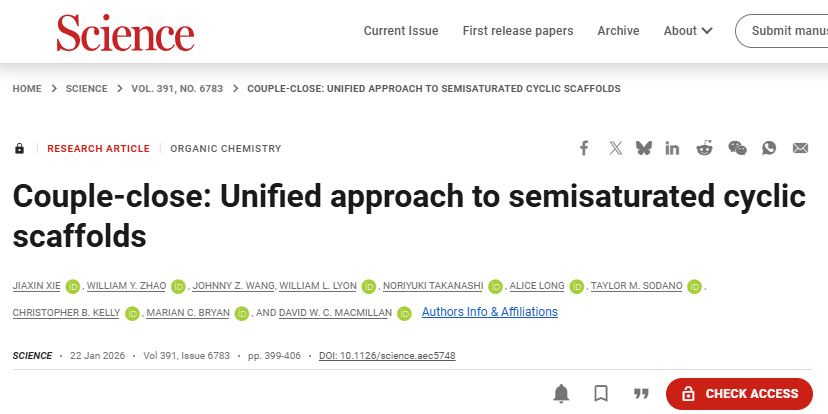Expand the About dropdown menu

[688, 31]
